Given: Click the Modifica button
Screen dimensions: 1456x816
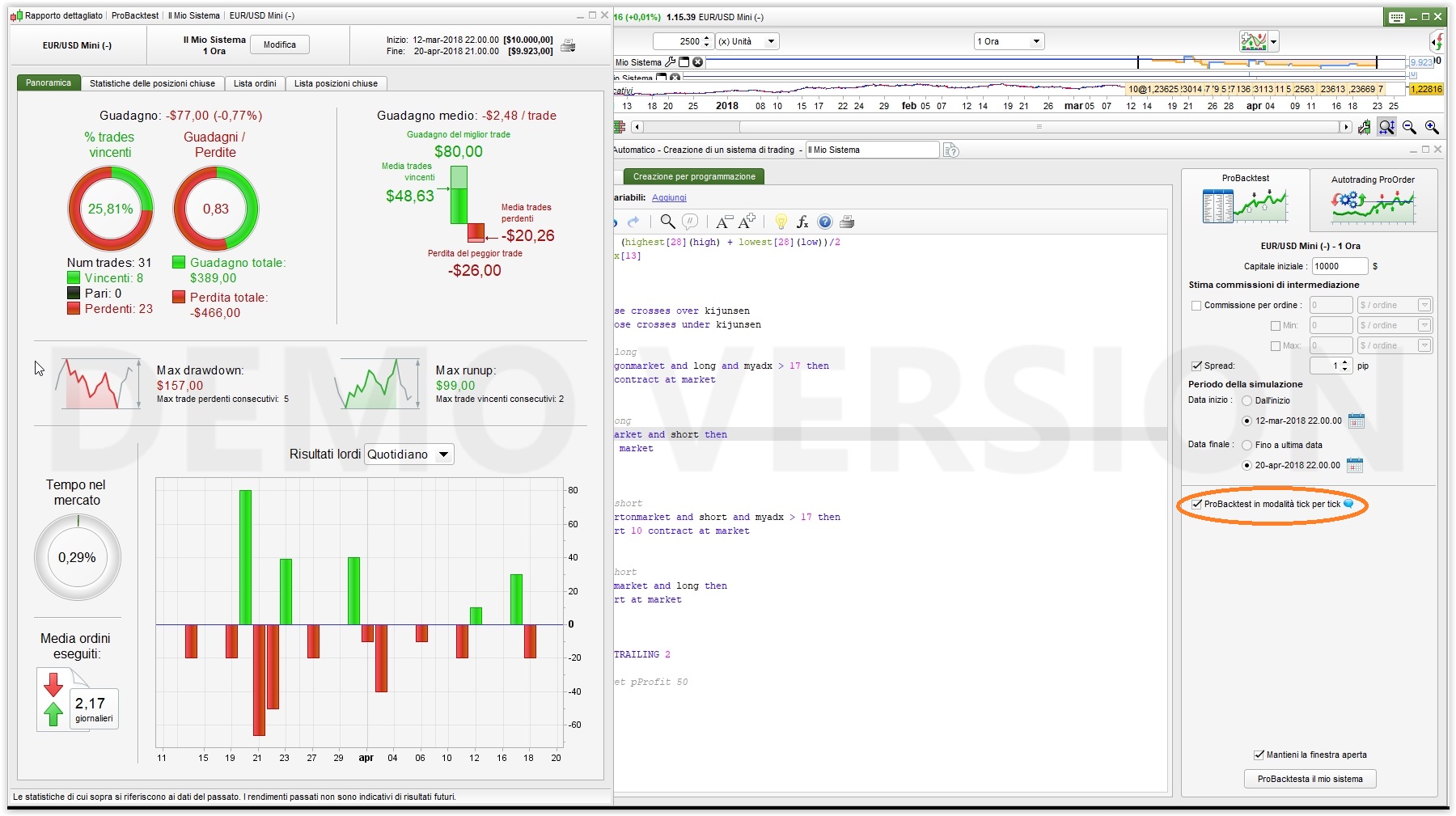Looking at the screenshot, I should 280,45.
